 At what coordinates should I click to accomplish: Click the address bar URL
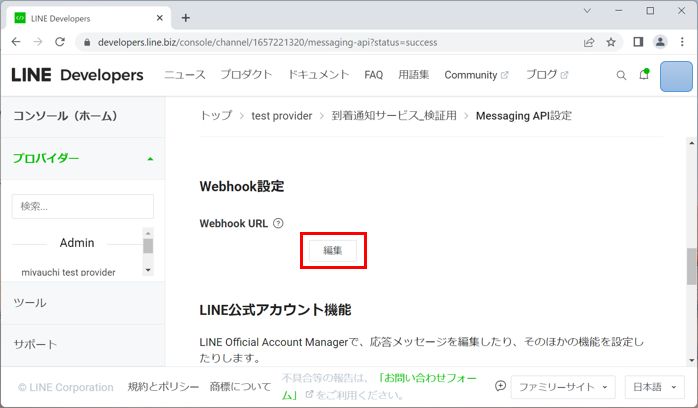pyautogui.click(x=268, y=42)
